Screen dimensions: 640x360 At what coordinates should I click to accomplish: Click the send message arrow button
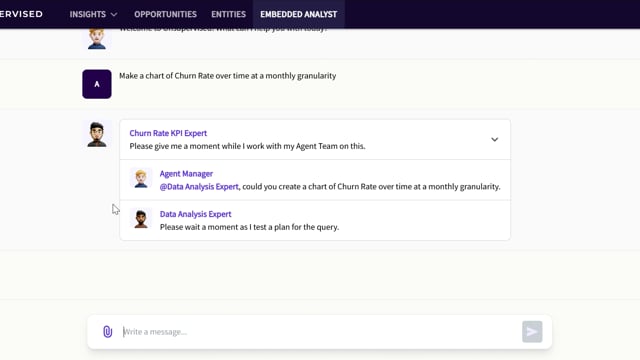532,331
